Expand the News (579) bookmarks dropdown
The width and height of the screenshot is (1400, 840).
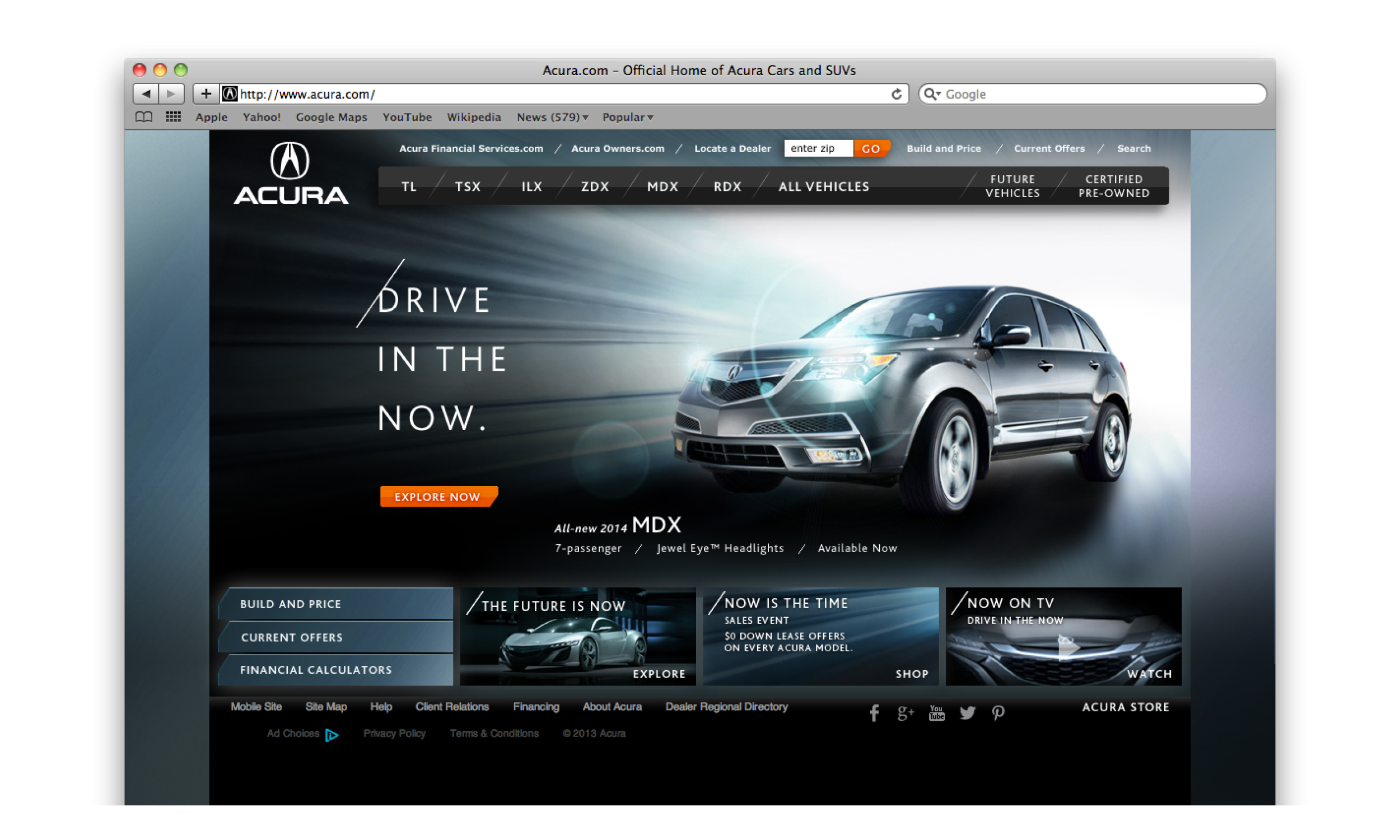(552, 117)
